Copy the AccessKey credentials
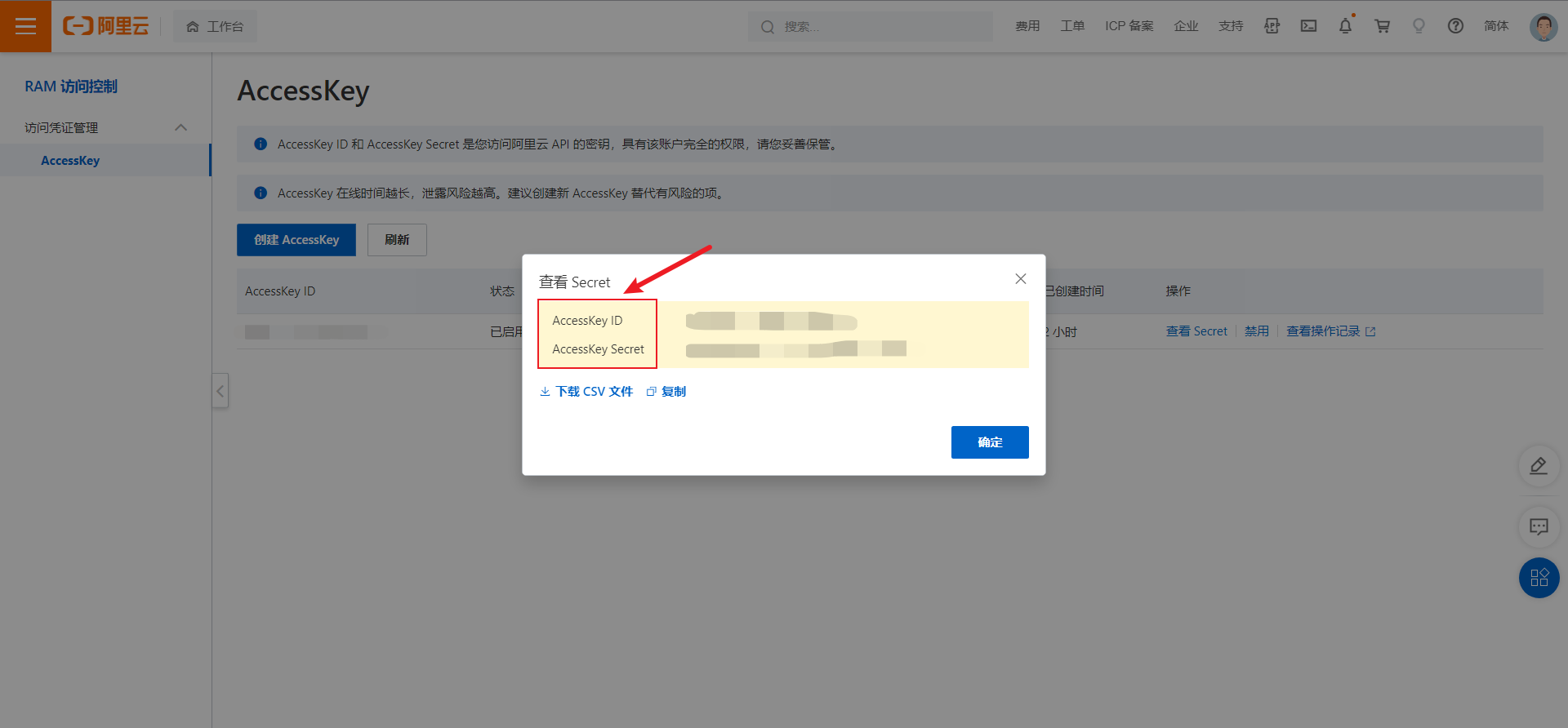Viewport: 1568px width, 728px height. (x=666, y=392)
